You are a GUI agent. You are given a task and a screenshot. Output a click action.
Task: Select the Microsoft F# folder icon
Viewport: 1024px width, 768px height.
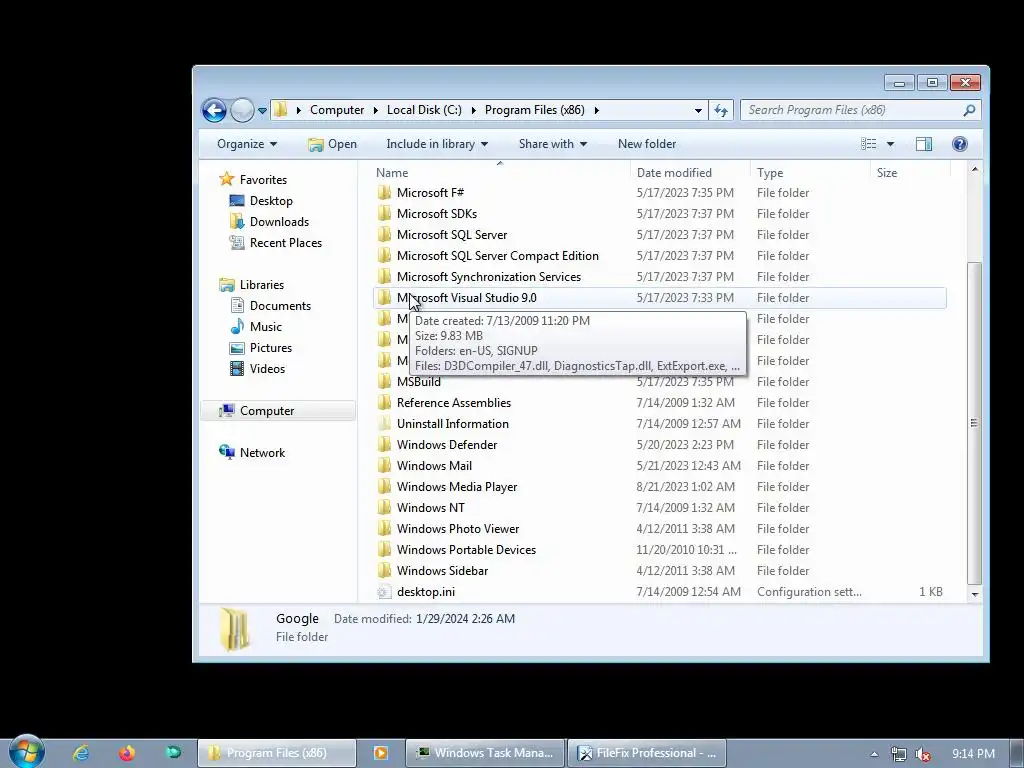click(385, 193)
